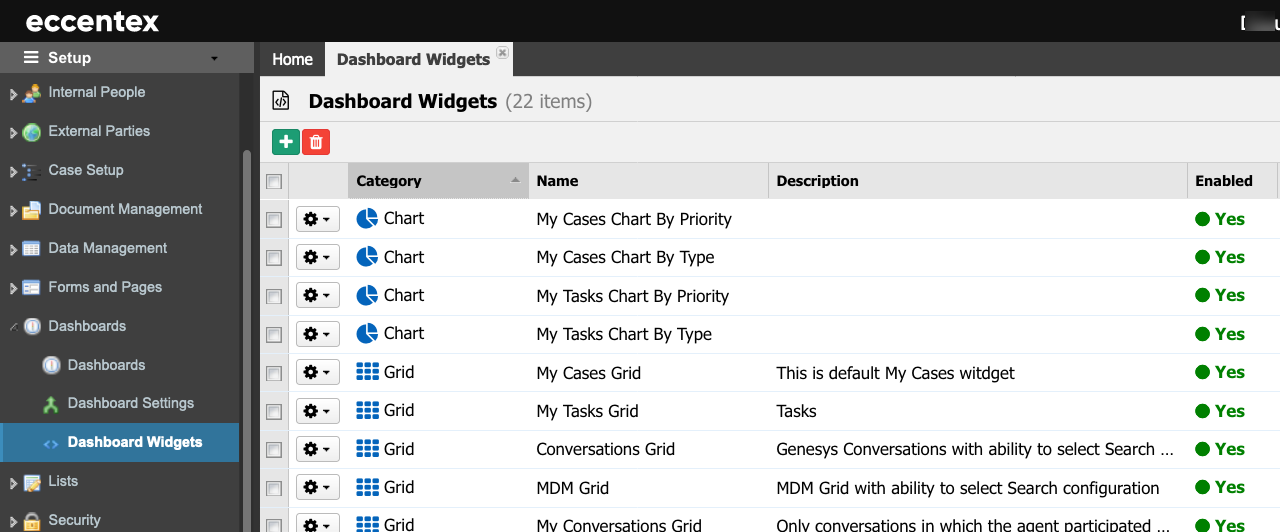Click the Internal People sidebar icon
1280x532 pixels.
32,92
